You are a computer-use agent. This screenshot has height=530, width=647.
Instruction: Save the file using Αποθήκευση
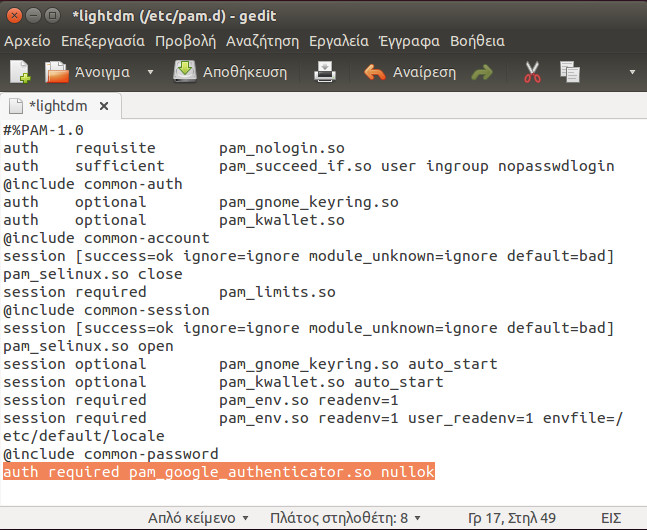231,72
